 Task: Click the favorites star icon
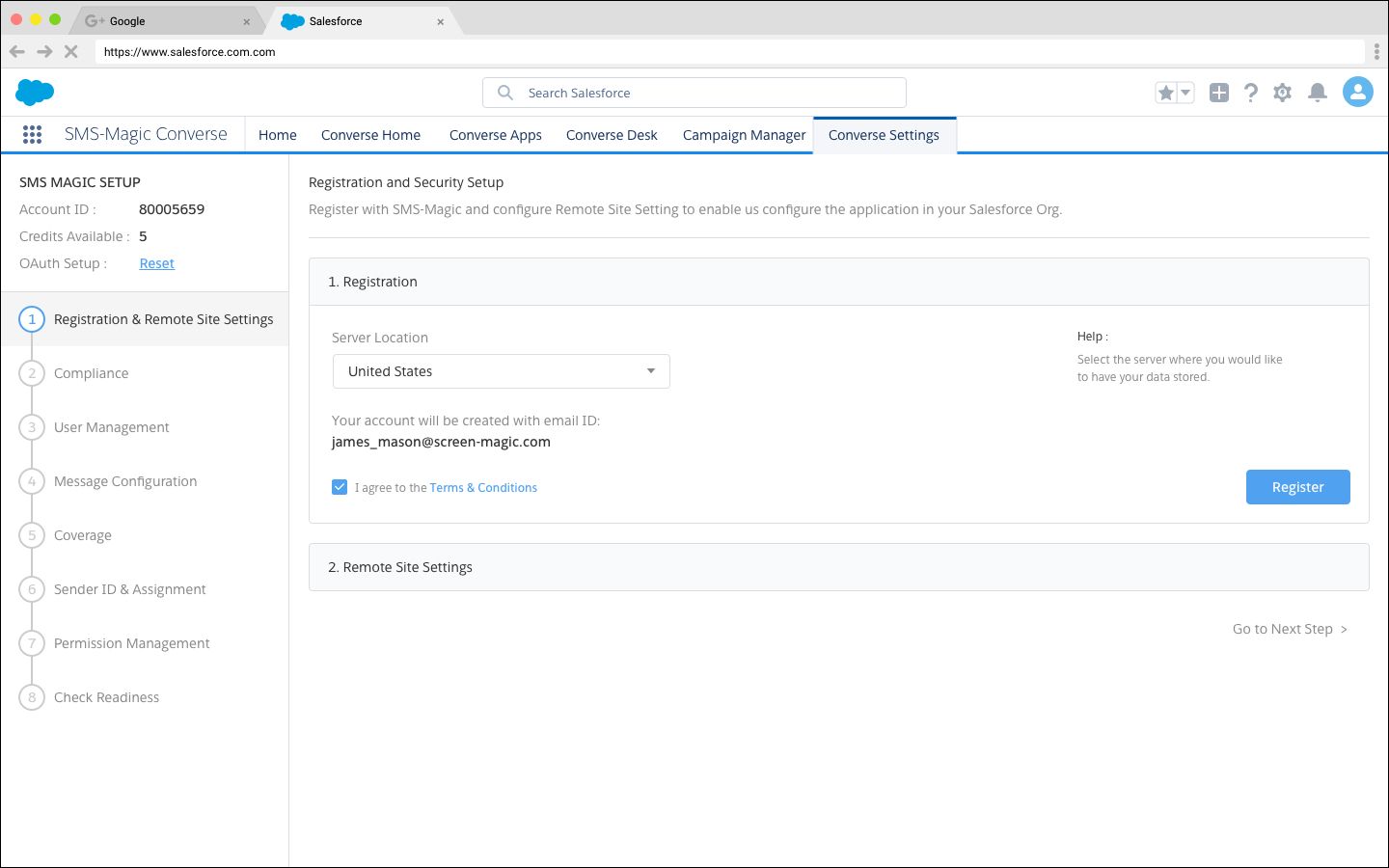1166,93
